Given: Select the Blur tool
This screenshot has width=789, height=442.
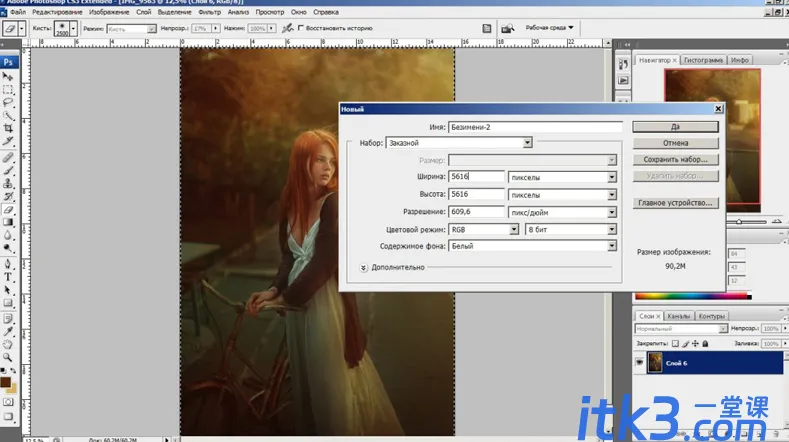Looking at the screenshot, I should pyautogui.click(x=8, y=236).
